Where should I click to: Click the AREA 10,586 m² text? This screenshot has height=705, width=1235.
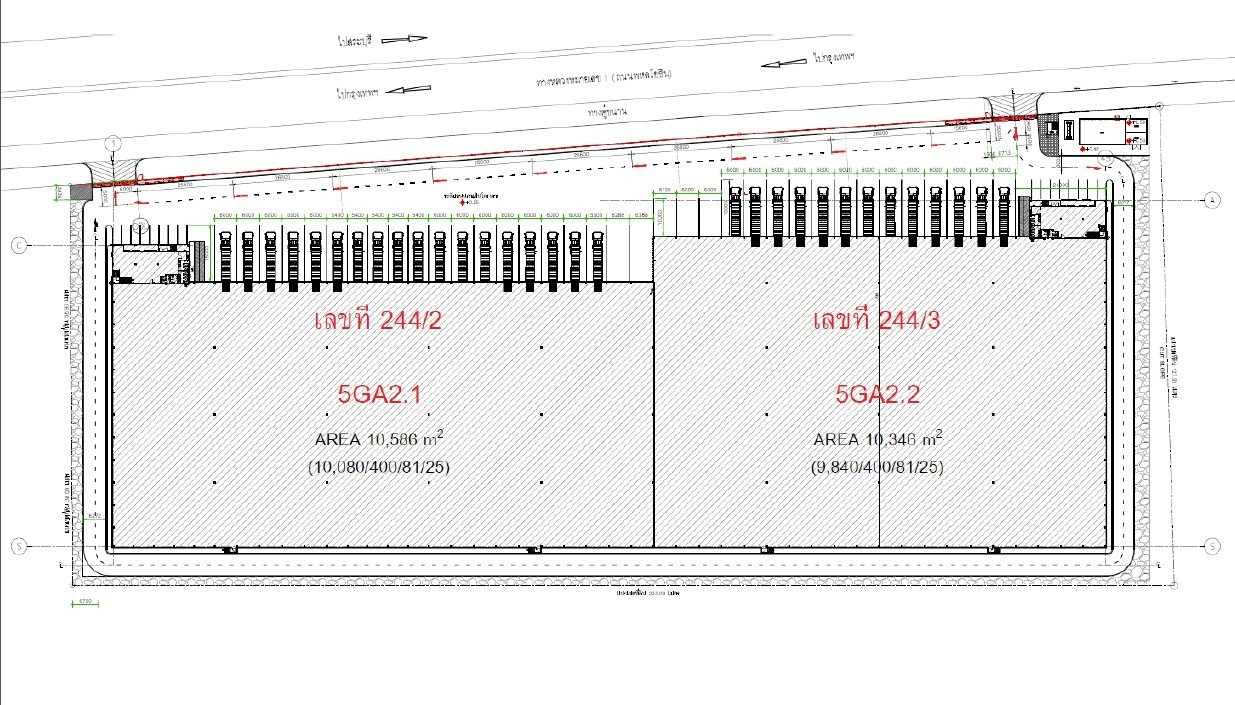coord(377,439)
